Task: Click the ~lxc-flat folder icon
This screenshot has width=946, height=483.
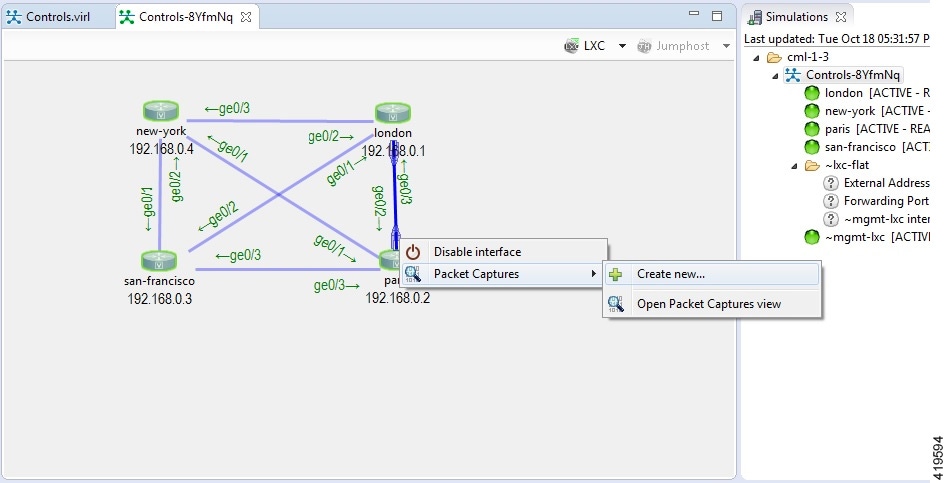Action: 813,166
